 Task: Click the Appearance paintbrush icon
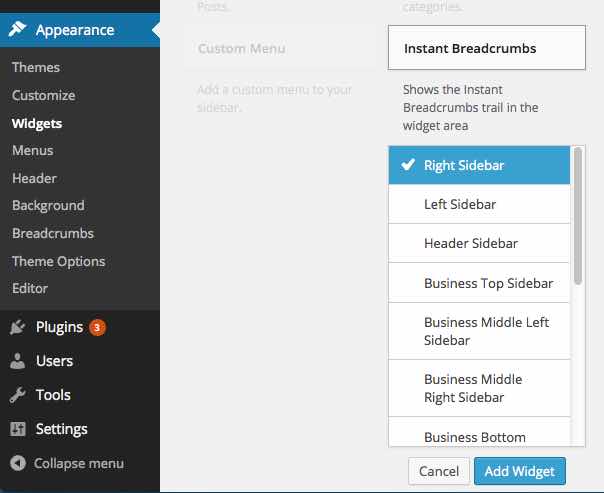click(17, 29)
